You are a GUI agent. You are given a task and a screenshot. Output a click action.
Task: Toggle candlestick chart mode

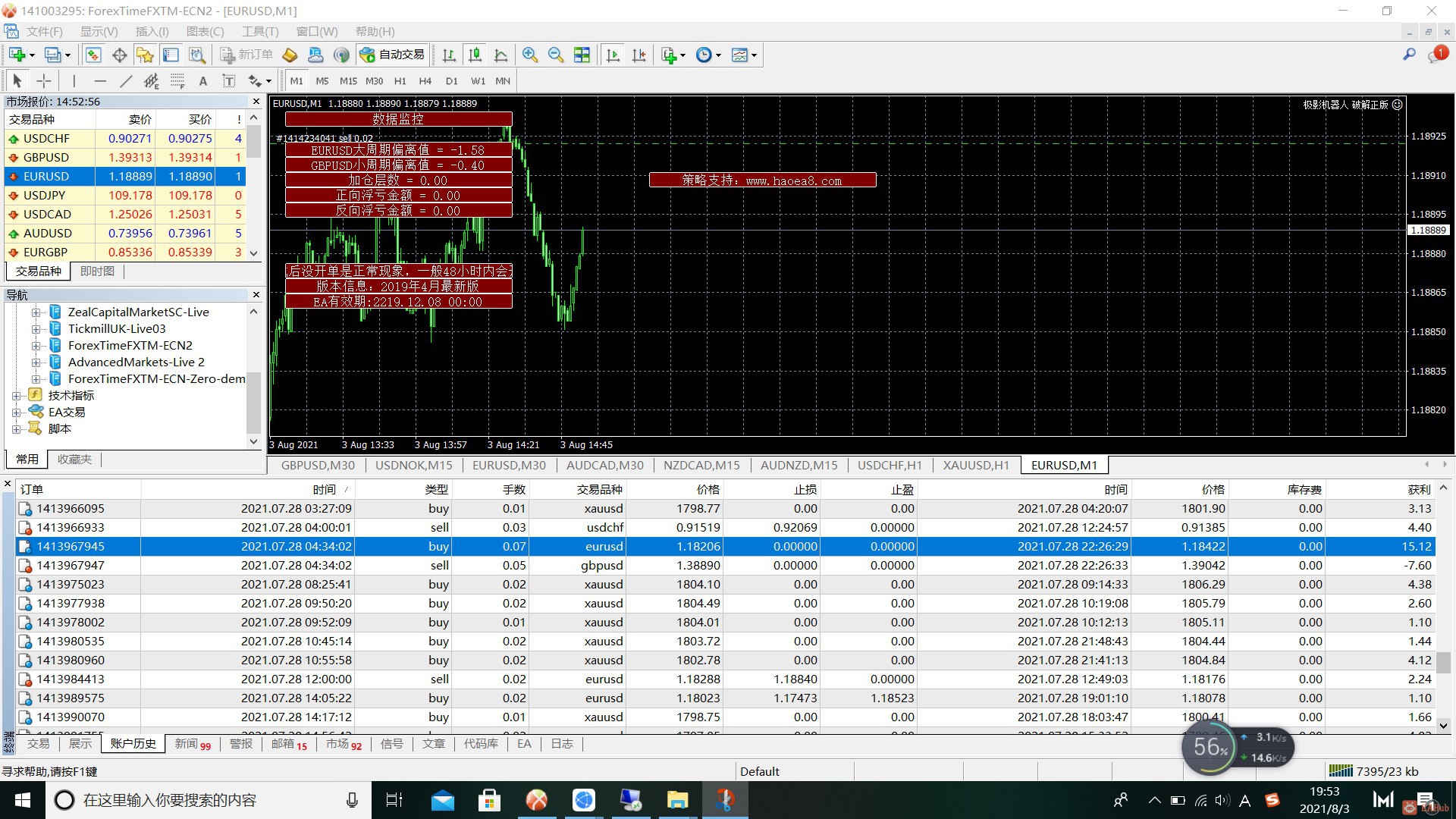(x=475, y=55)
